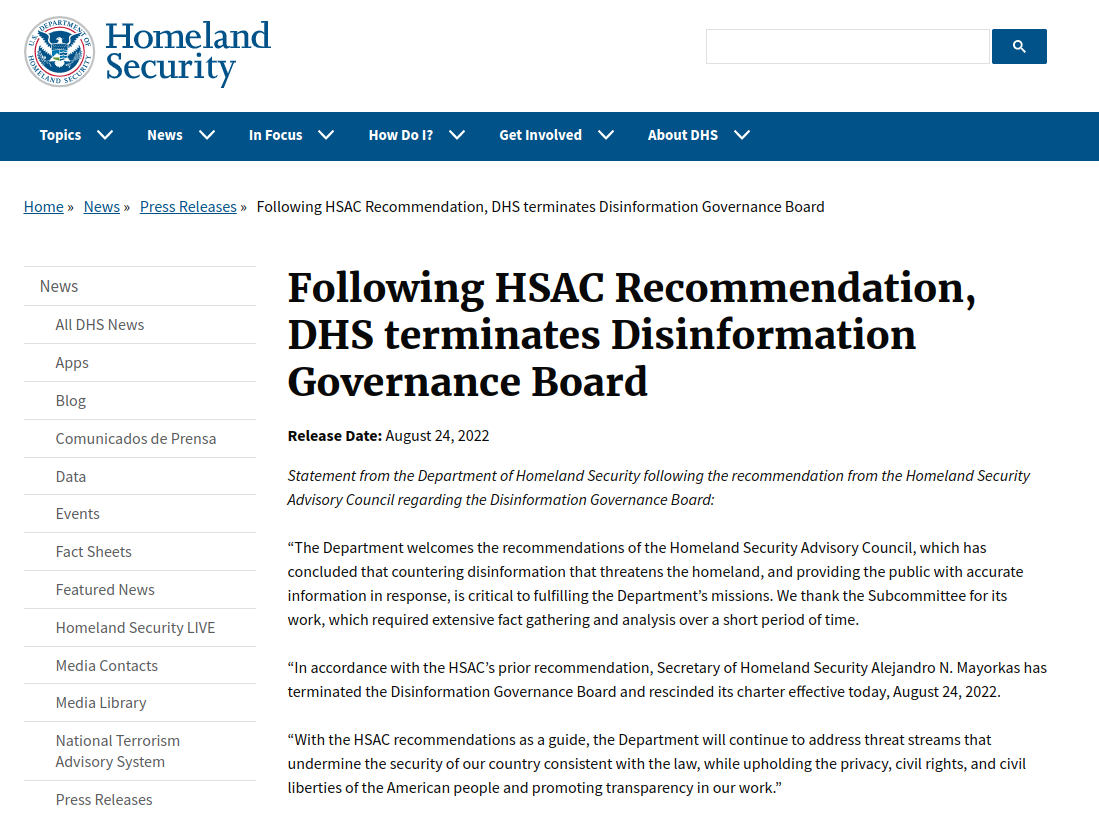
Task: Expand the How Do I? chevron
Action: point(457,135)
